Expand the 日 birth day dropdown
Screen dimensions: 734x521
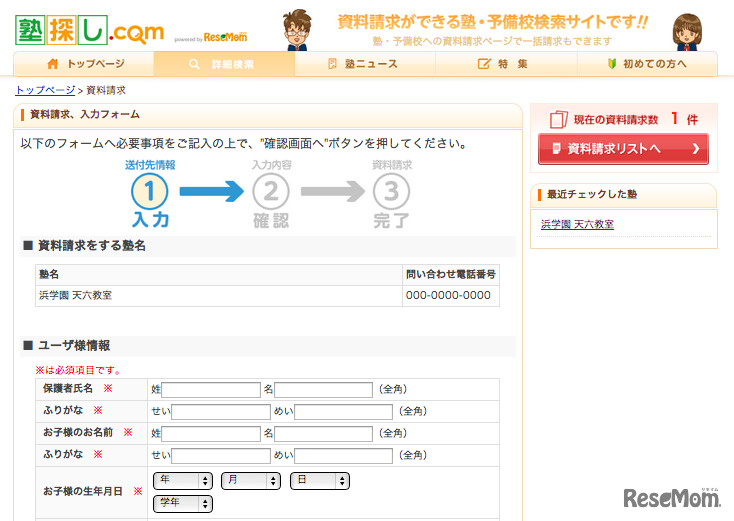(320, 480)
